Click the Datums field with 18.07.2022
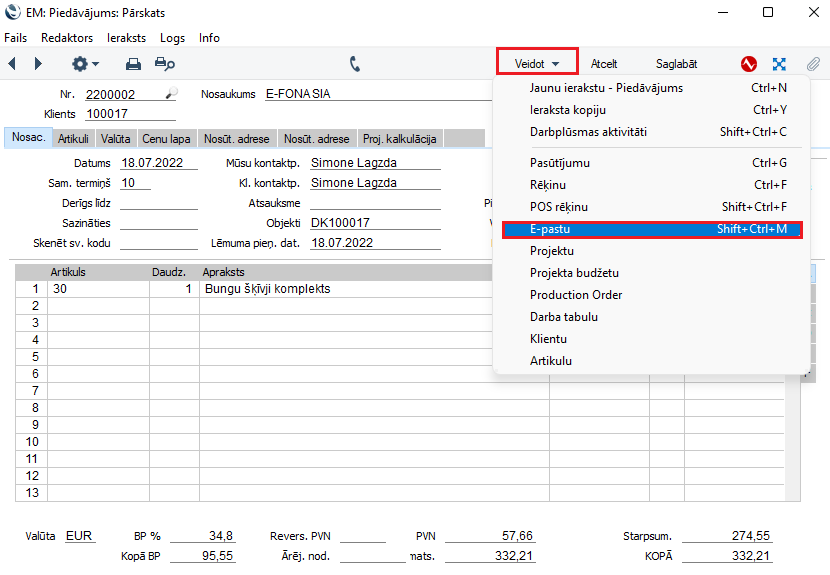Viewport: 830px width, 575px height. (158, 163)
